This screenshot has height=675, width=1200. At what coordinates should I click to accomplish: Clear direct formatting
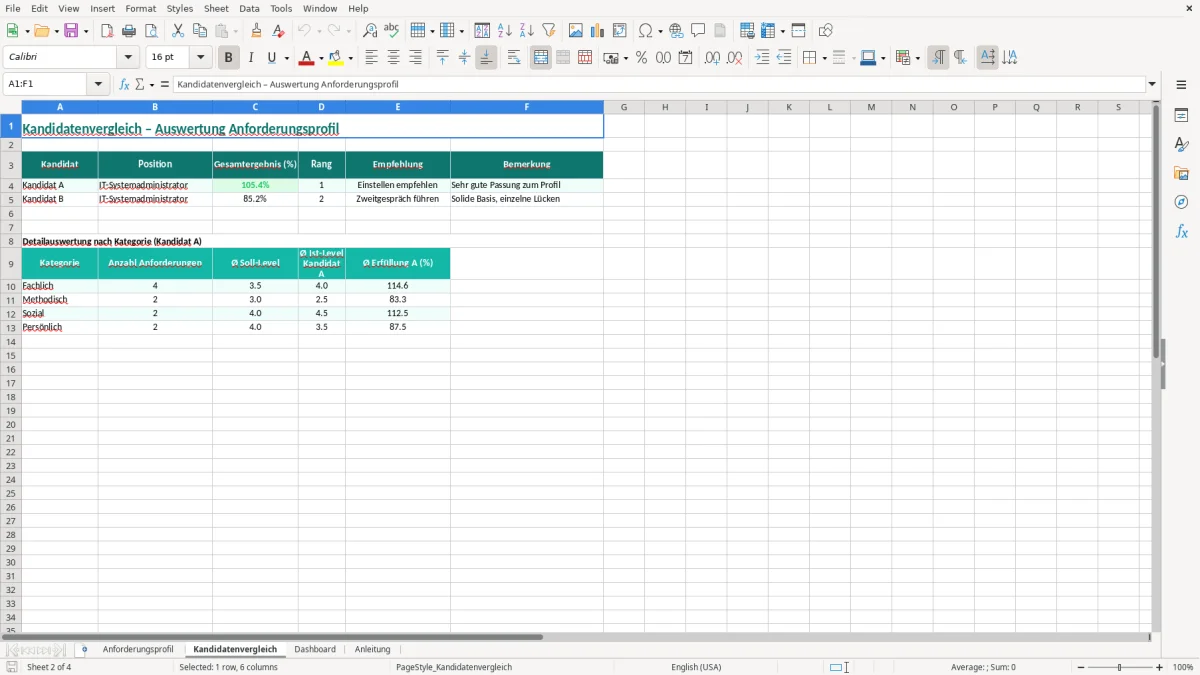click(x=278, y=31)
